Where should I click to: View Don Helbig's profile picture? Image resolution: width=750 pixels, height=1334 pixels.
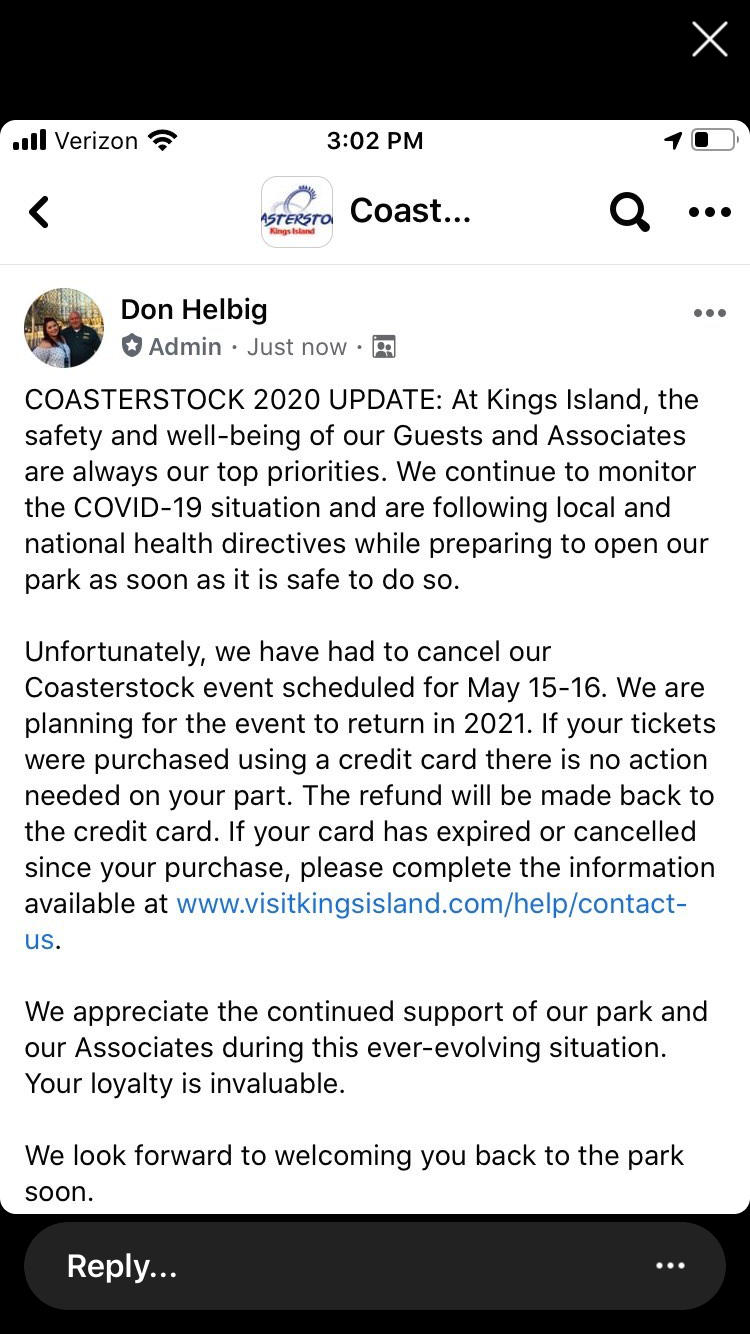coord(64,328)
